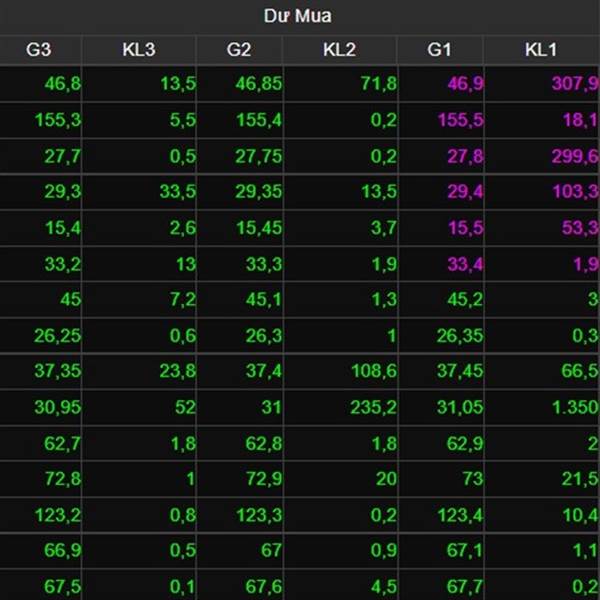600x600 pixels.
Task: Select the G3 price 33,2
Action: tap(63, 264)
